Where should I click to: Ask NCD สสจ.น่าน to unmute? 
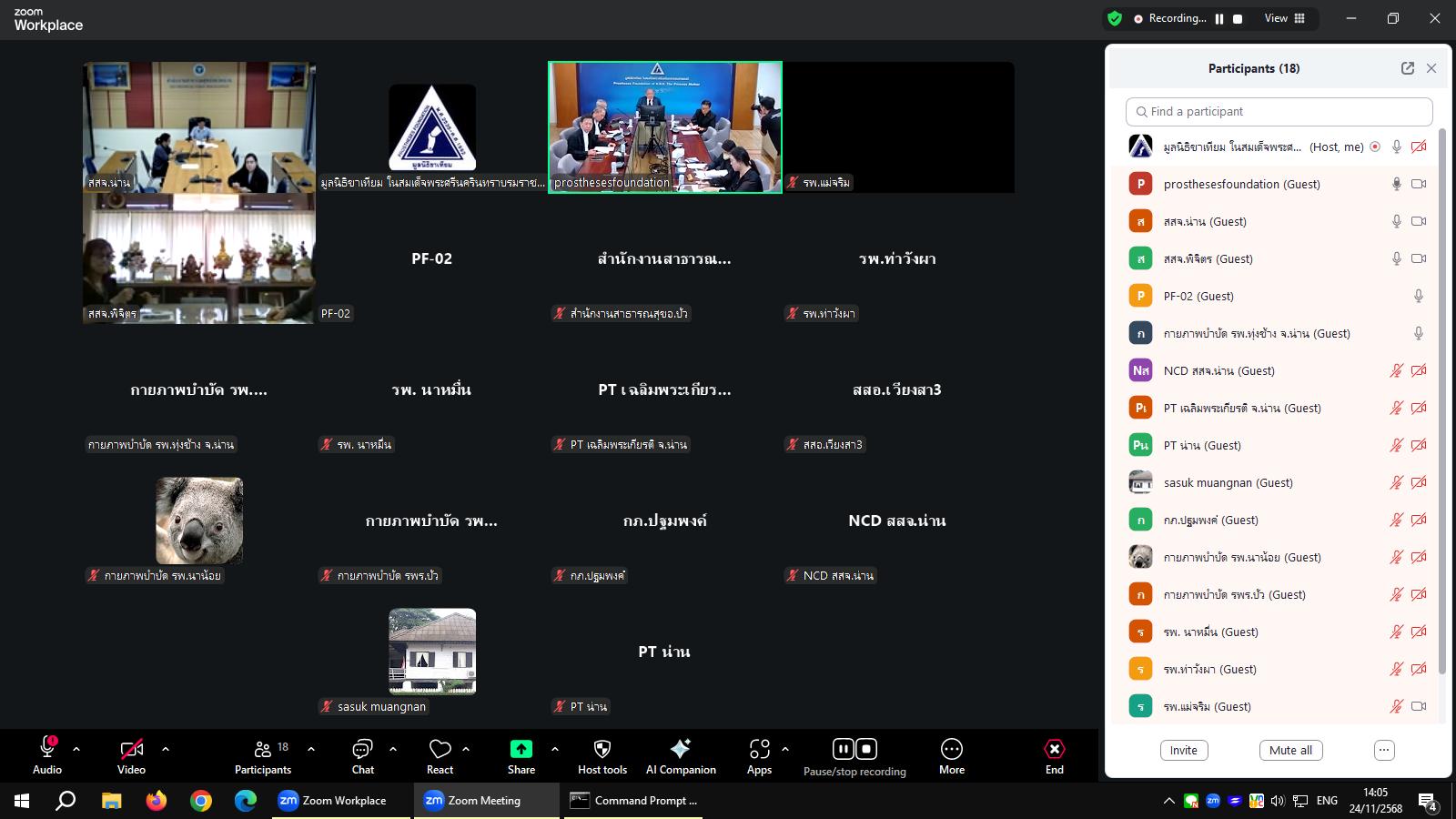coord(1397,370)
